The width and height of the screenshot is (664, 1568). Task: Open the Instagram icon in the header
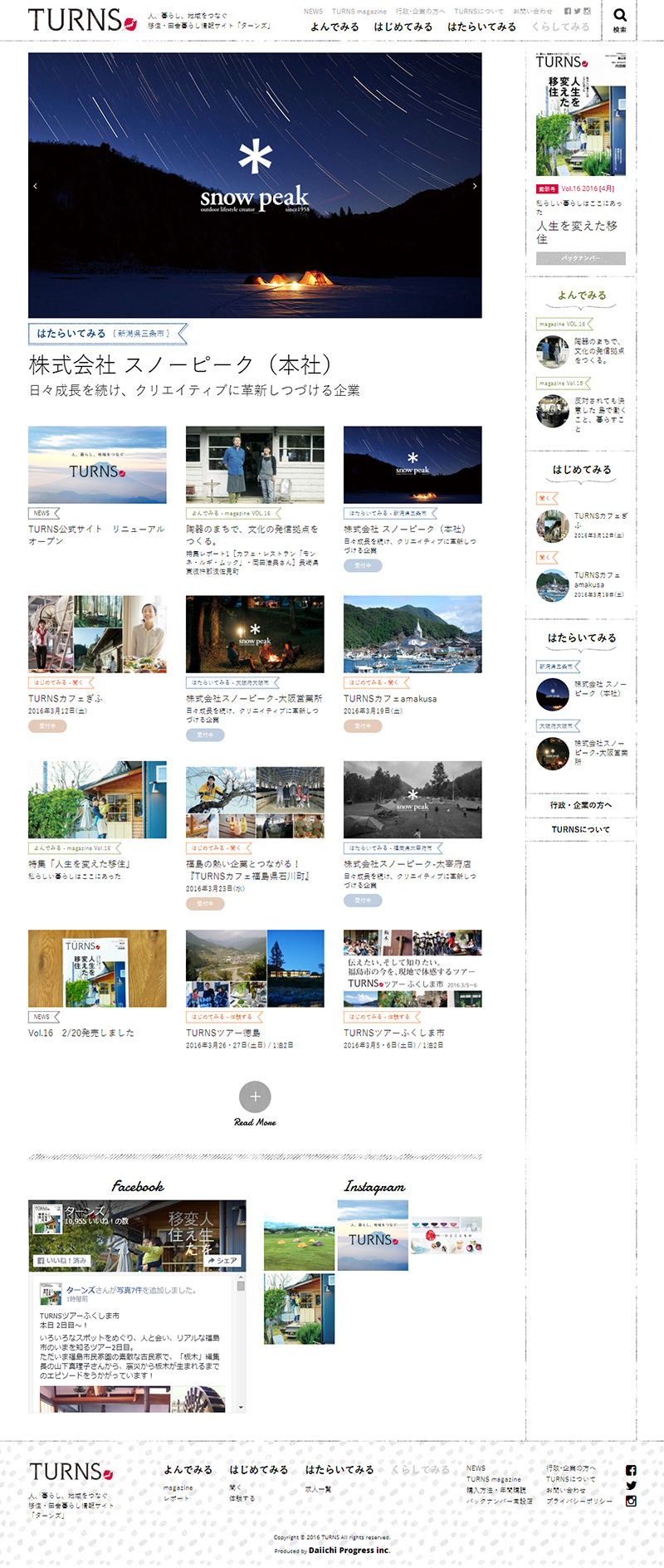click(587, 12)
